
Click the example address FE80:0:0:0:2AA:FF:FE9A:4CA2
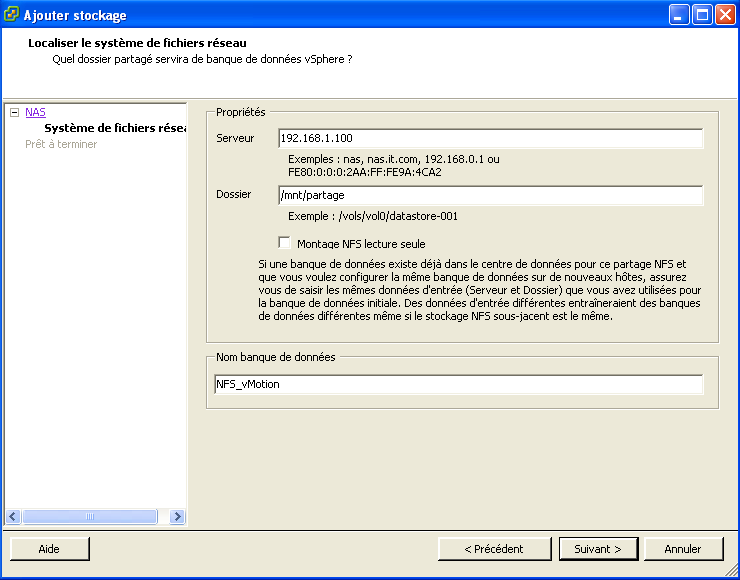pyautogui.click(x=365, y=172)
